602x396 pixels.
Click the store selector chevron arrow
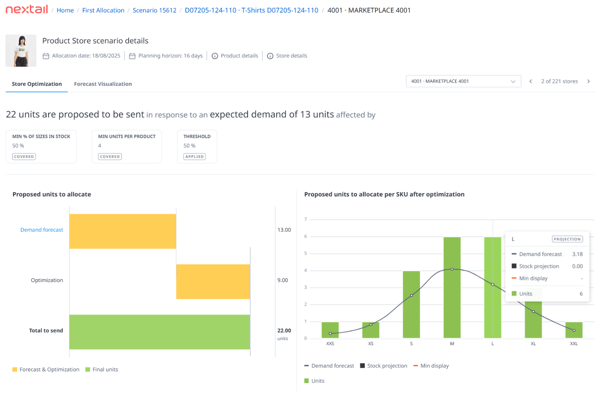(513, 81)
